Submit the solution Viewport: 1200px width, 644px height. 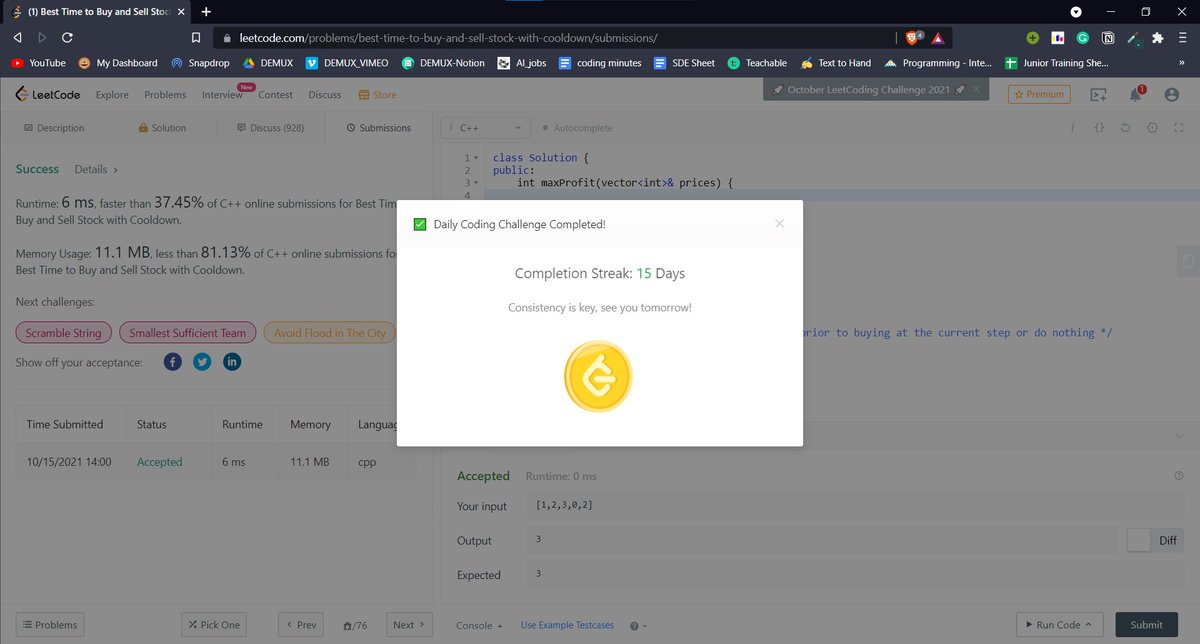click(x=1147, y=625)
